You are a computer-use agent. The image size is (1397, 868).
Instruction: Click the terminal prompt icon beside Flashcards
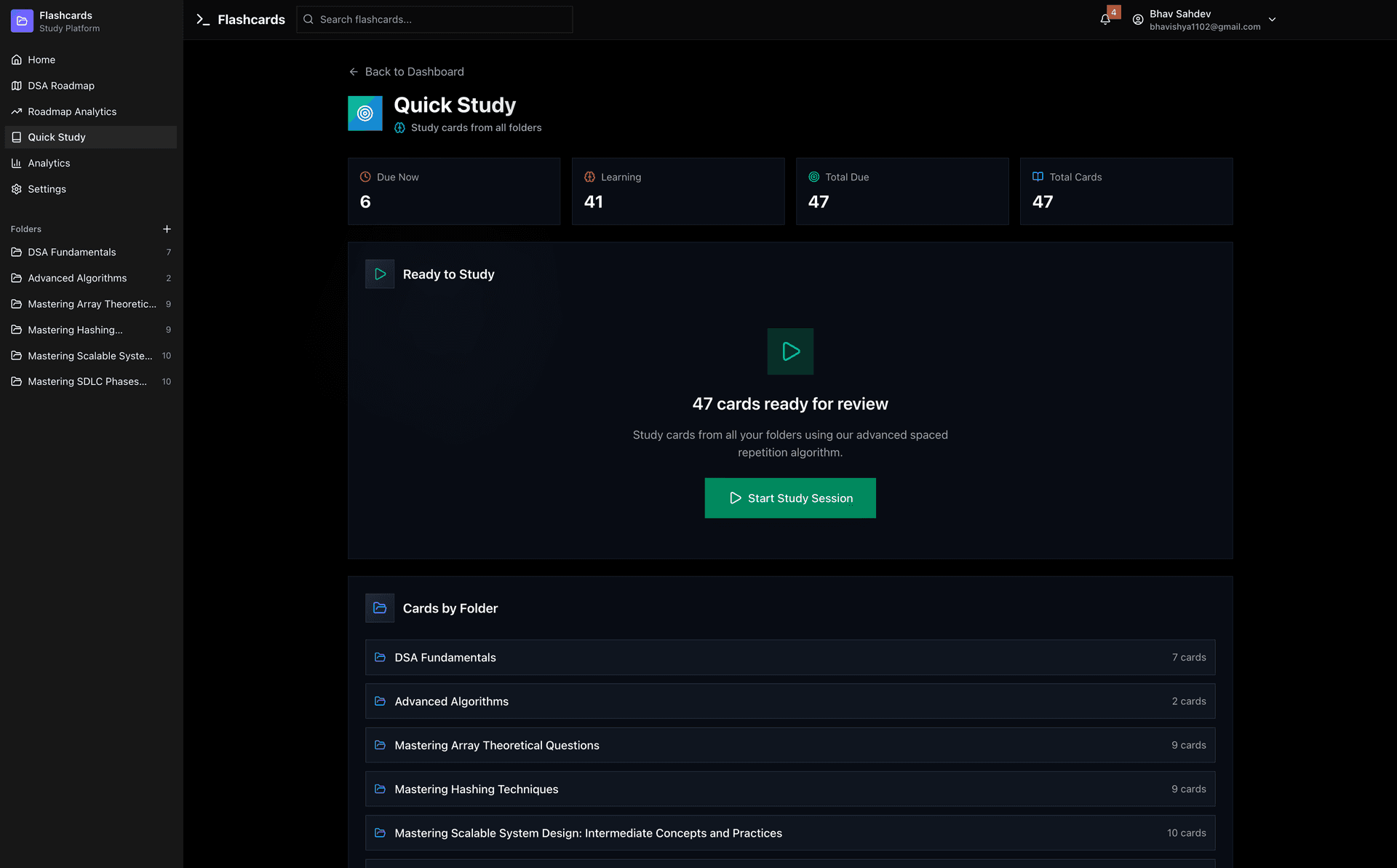pos(203,20)
